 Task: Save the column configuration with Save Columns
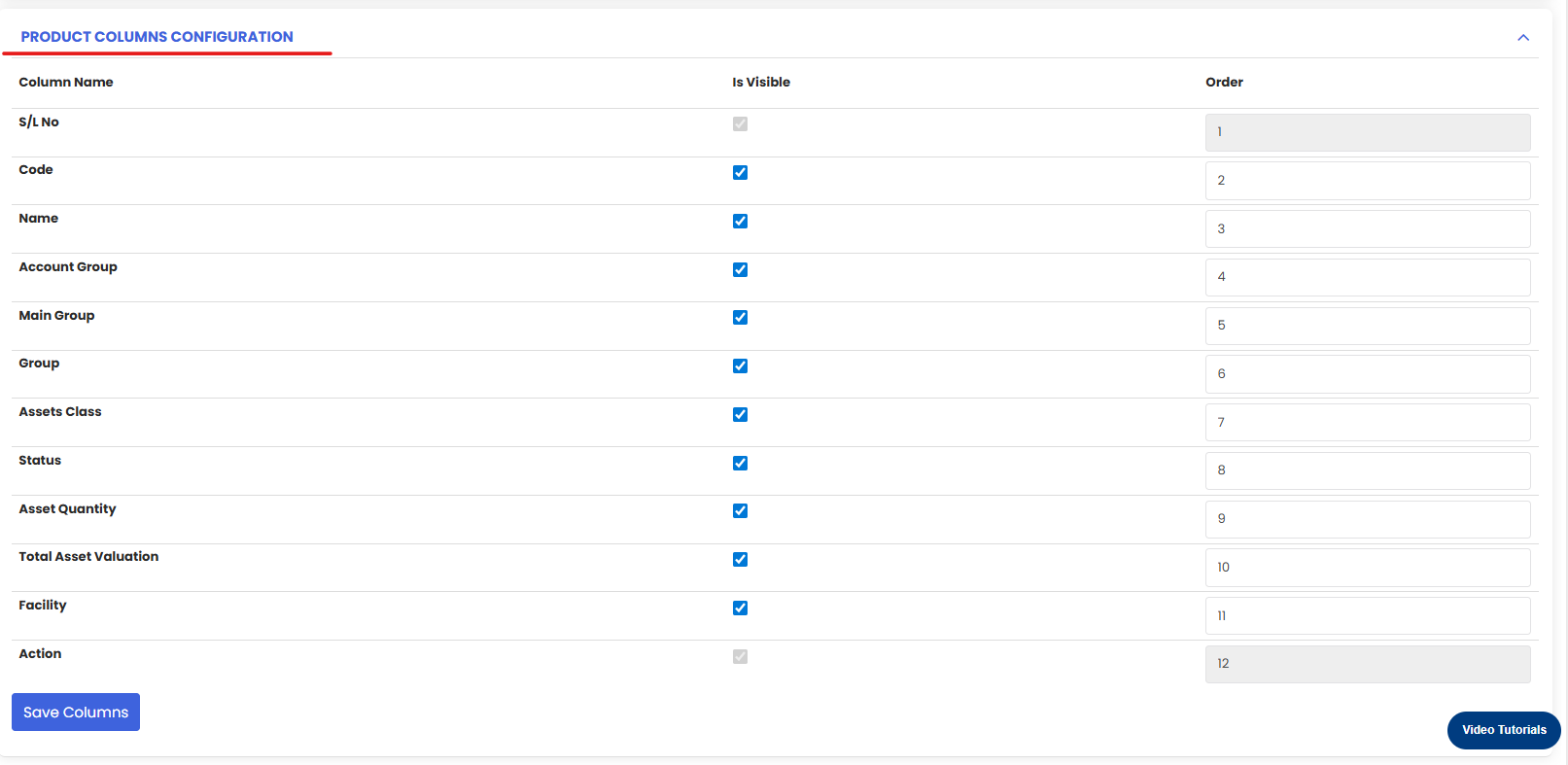click(x=76, y=712)
